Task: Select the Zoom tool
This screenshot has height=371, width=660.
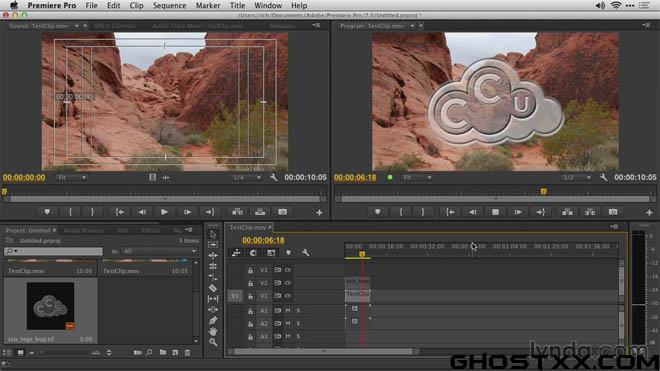Action: (213, 342)
